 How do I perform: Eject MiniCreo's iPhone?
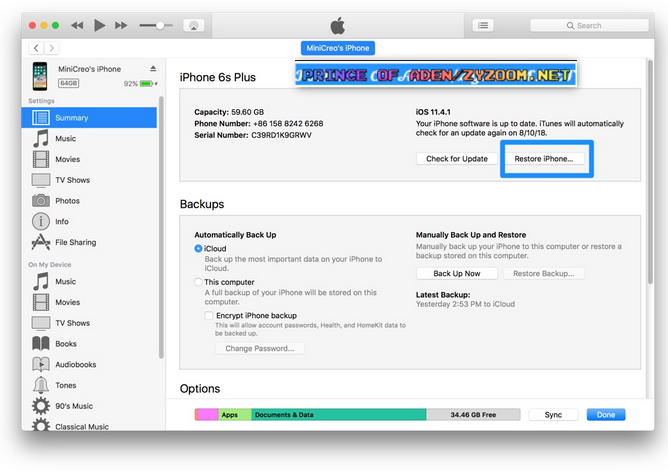(x=153, y=69)
